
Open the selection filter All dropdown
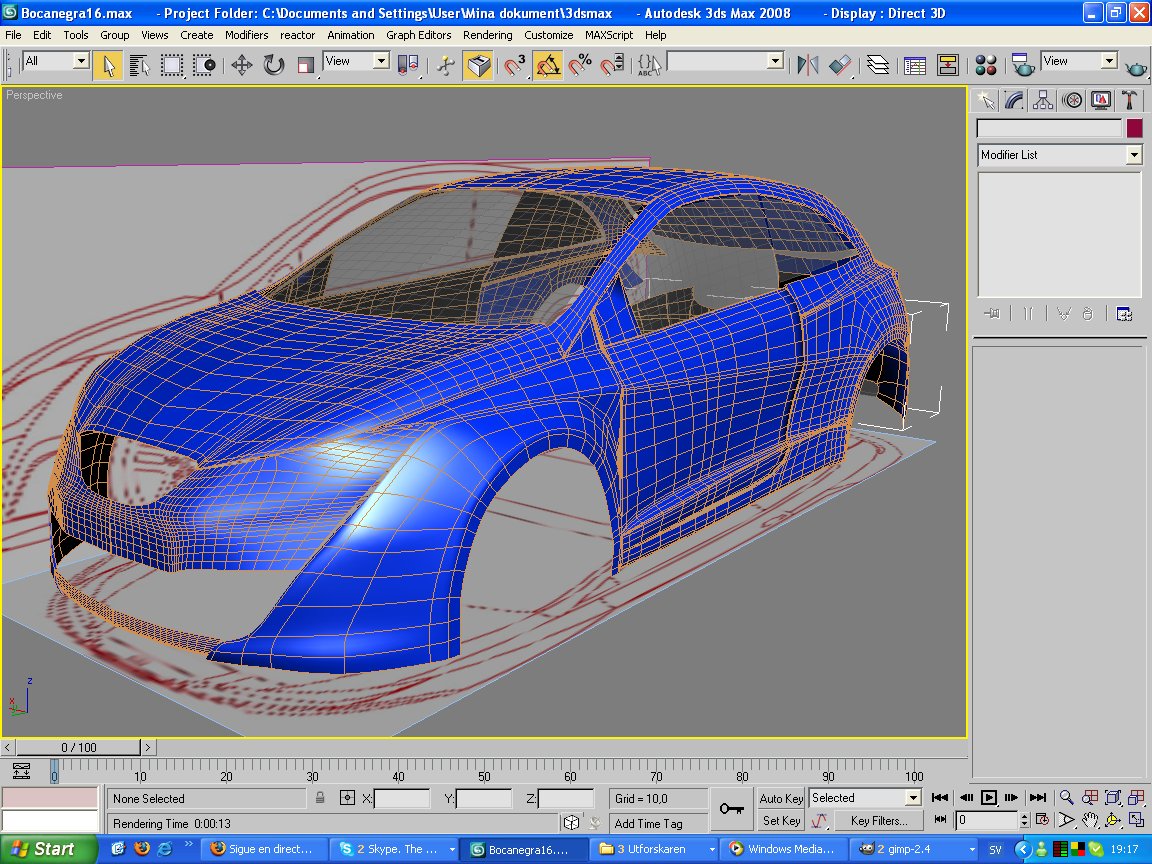coord(81,62)
